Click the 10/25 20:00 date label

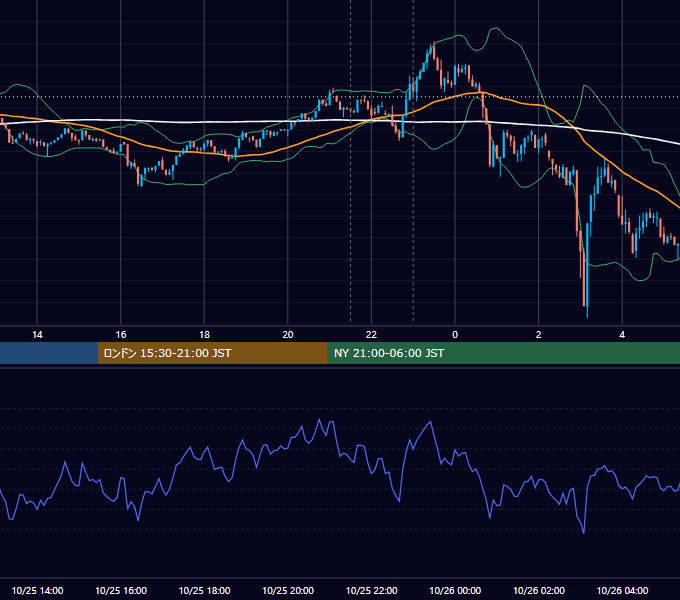(x=288, y=590)
